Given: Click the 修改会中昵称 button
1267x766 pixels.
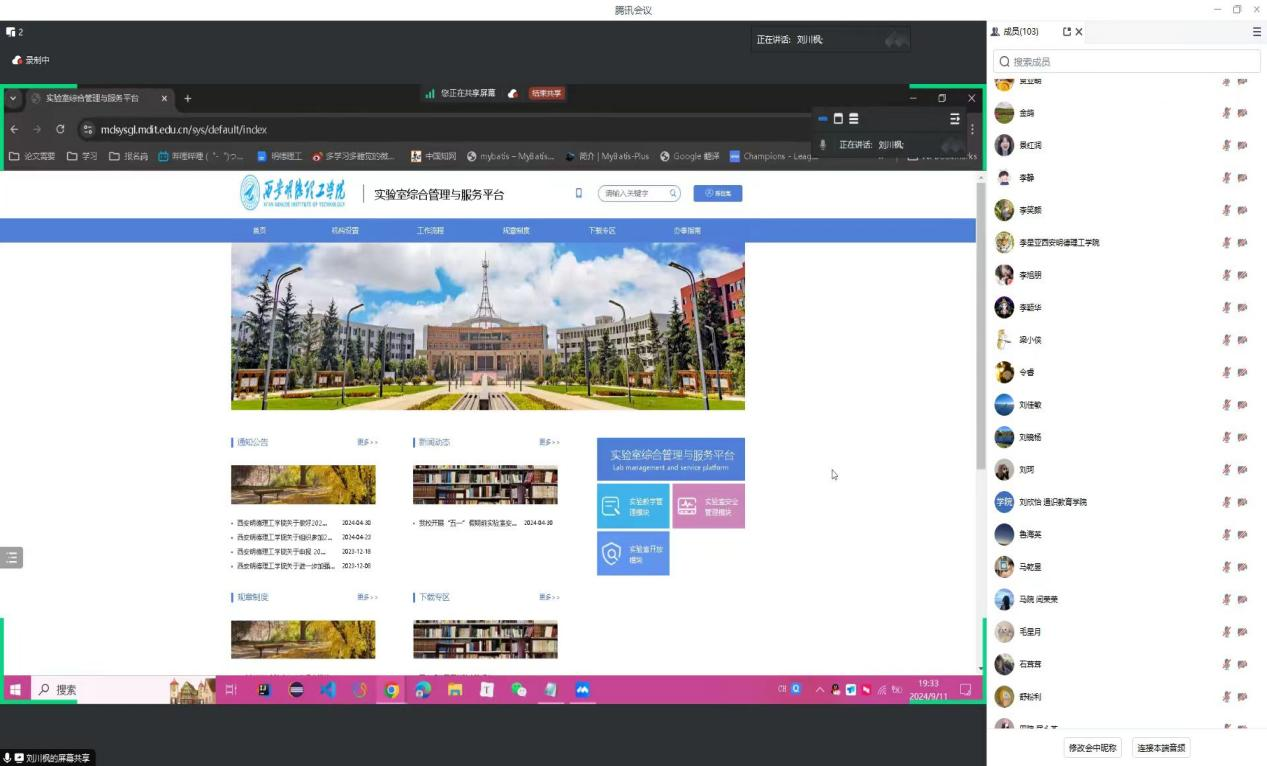Looking at the screenshot, I should [1092, 748].
